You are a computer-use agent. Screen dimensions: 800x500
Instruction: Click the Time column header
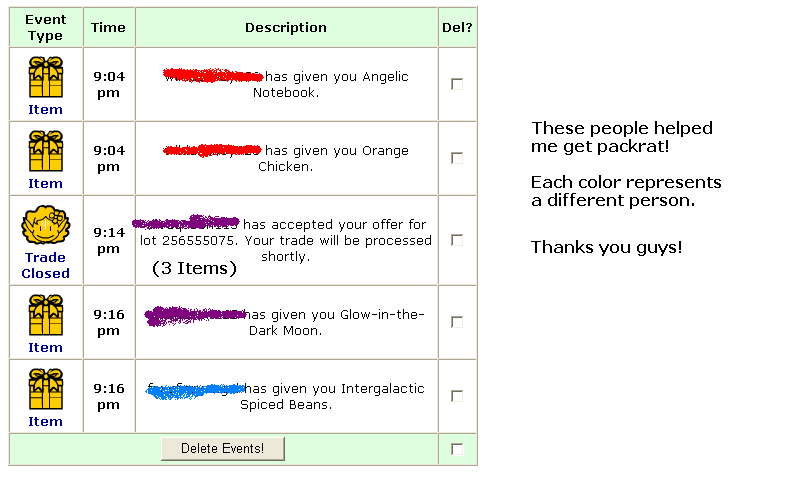coord(108,28)
